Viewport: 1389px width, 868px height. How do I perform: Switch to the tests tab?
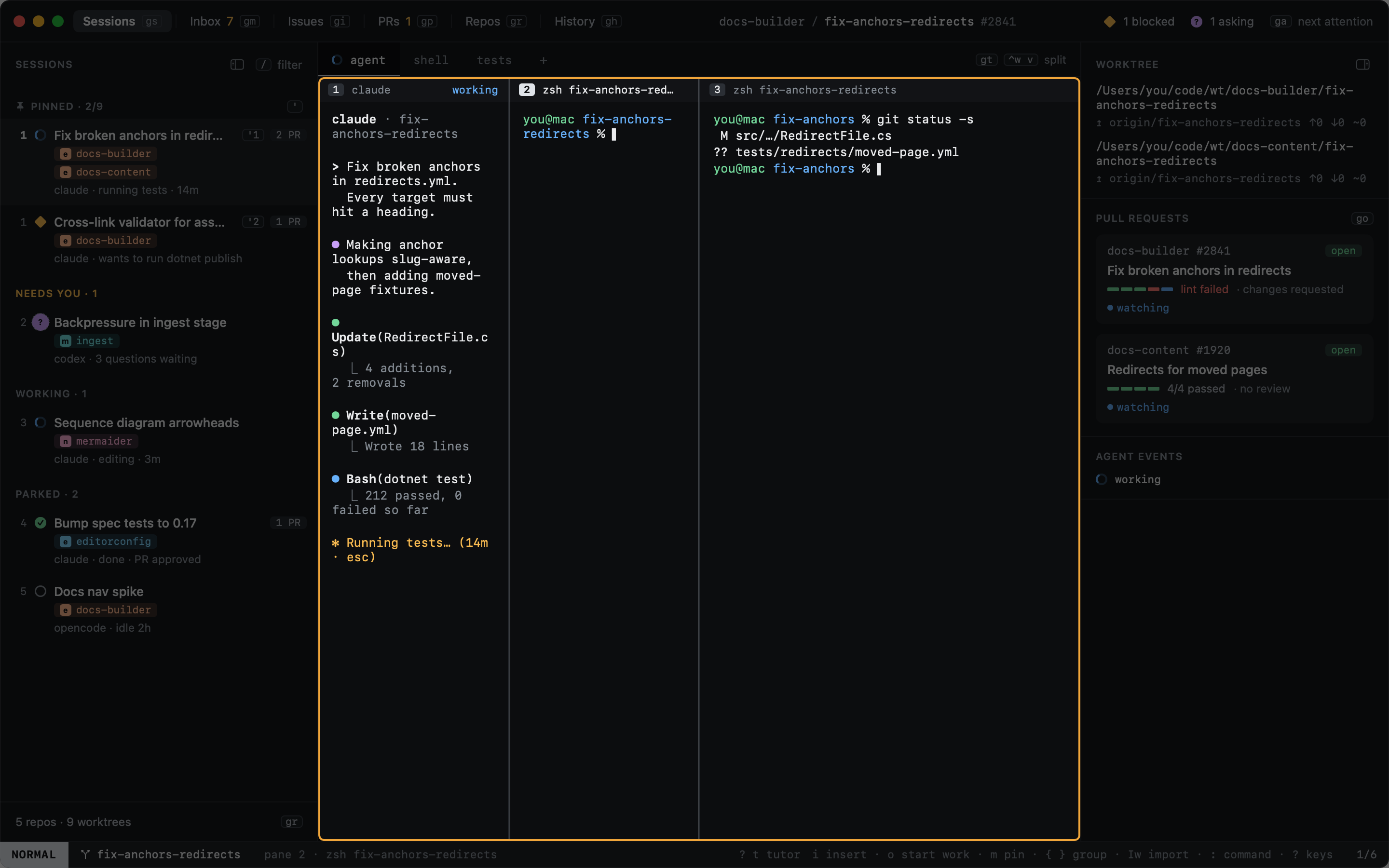tap(493, 60)
